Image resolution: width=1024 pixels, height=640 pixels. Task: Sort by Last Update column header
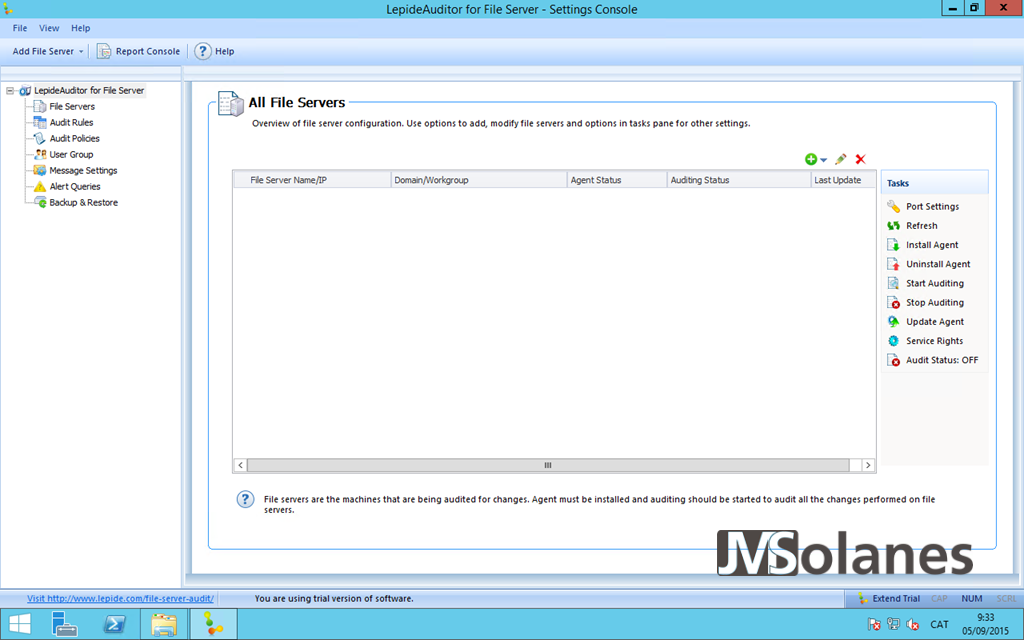click(x=843, y=180)
